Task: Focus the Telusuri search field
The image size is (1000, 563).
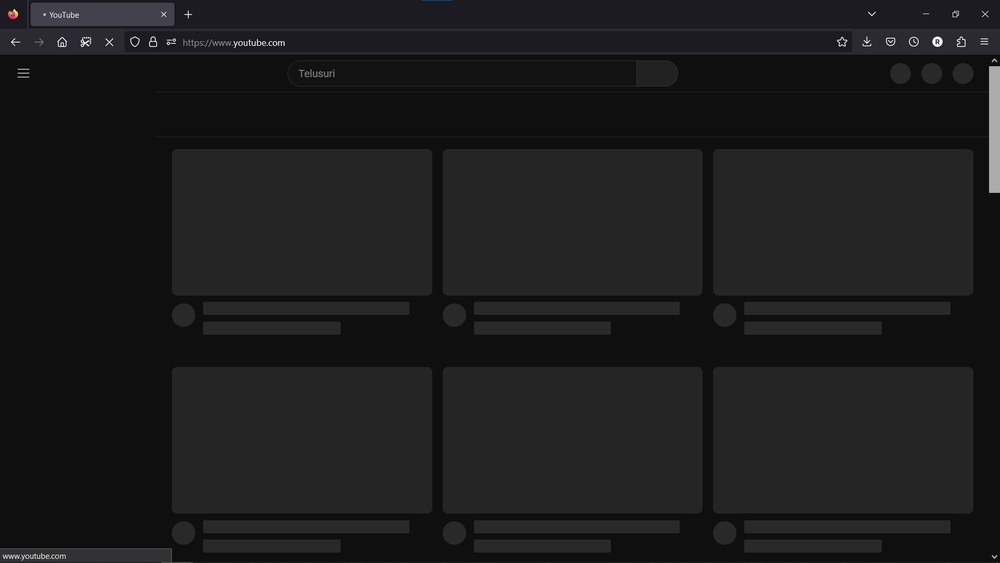Action: [x=462, y=73]
